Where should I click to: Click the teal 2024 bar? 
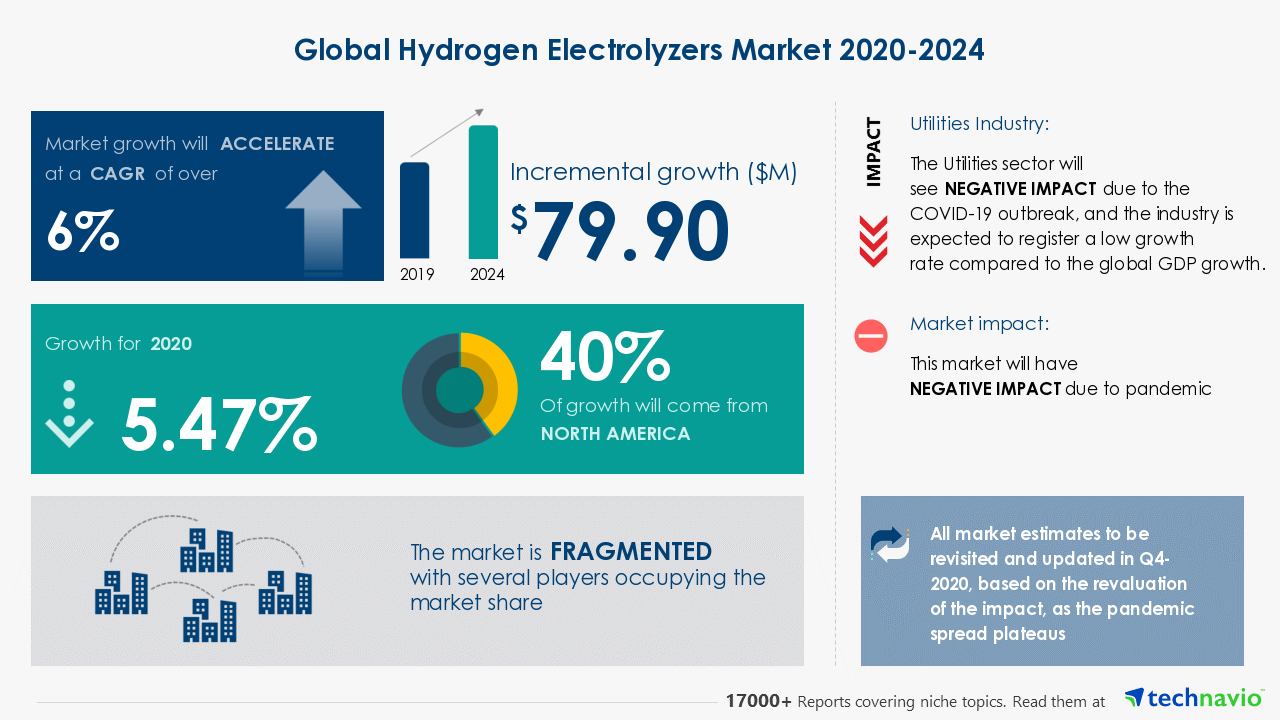point(483,192)
